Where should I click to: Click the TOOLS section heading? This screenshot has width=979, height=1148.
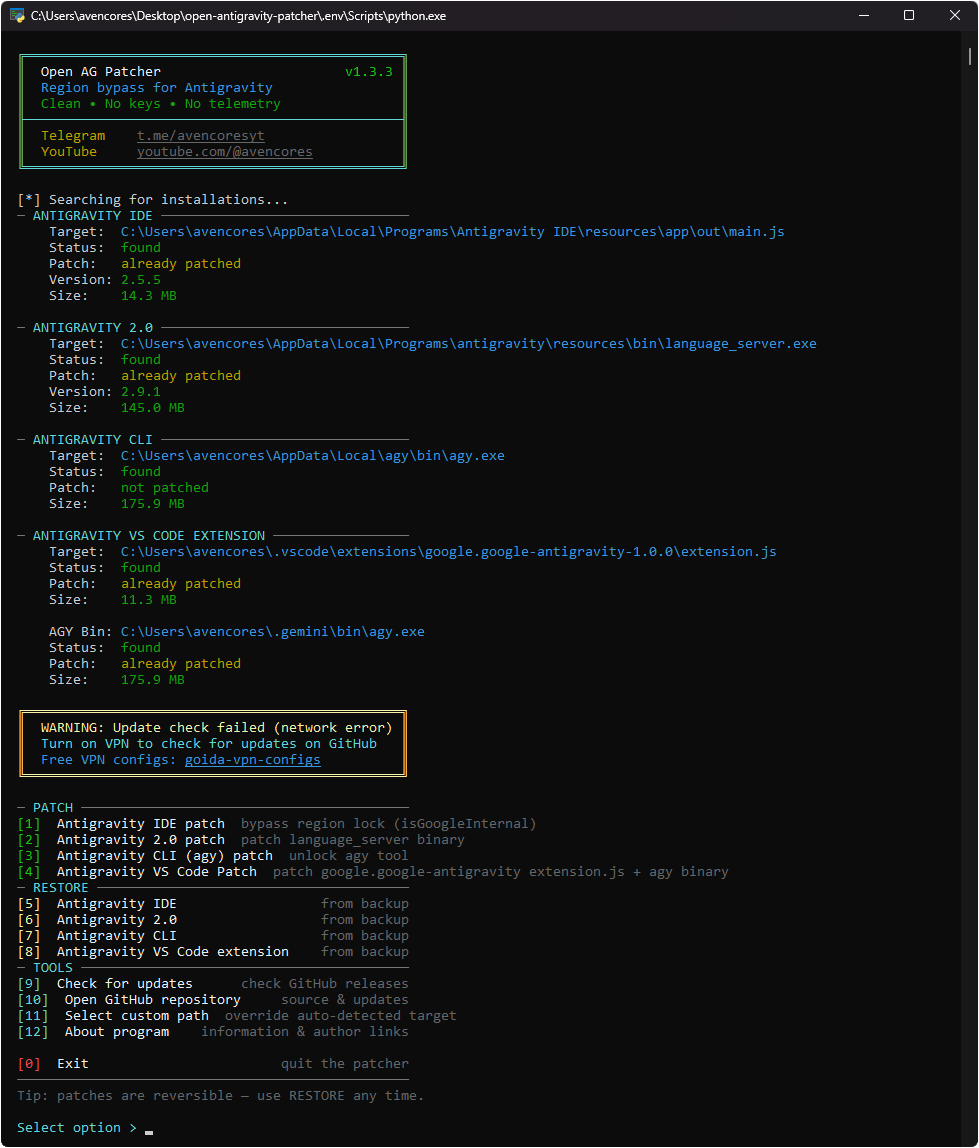click(53, 968)
